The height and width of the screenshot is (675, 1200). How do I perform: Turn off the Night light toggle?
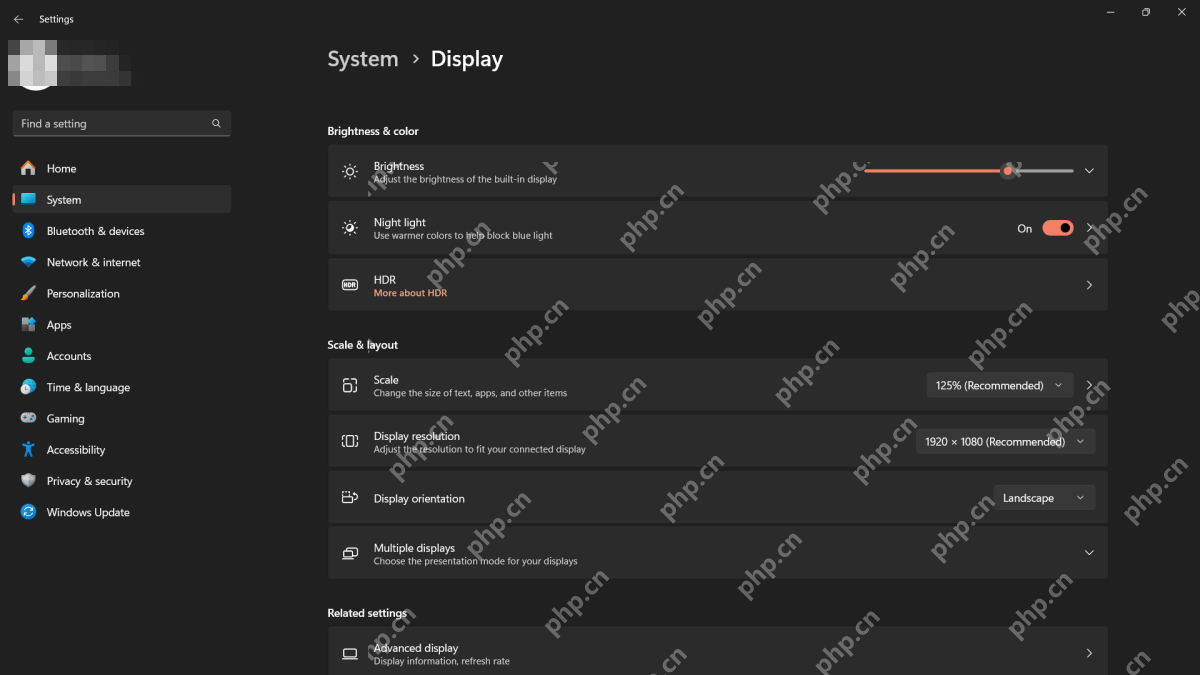click(x=1058, y=228)
